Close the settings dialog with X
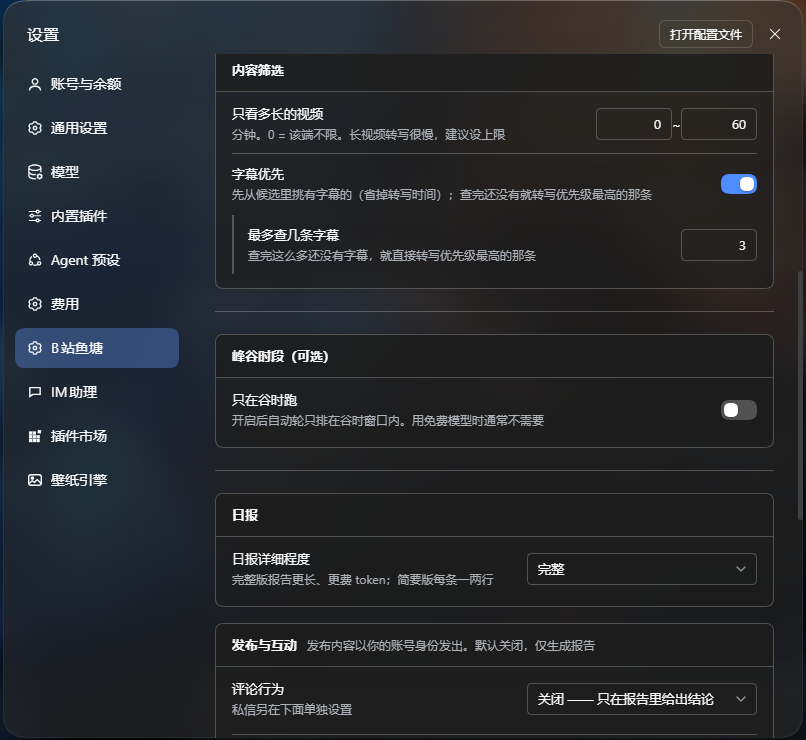The width and height of the screenshot is (806, 740). (x=775, y=34)
